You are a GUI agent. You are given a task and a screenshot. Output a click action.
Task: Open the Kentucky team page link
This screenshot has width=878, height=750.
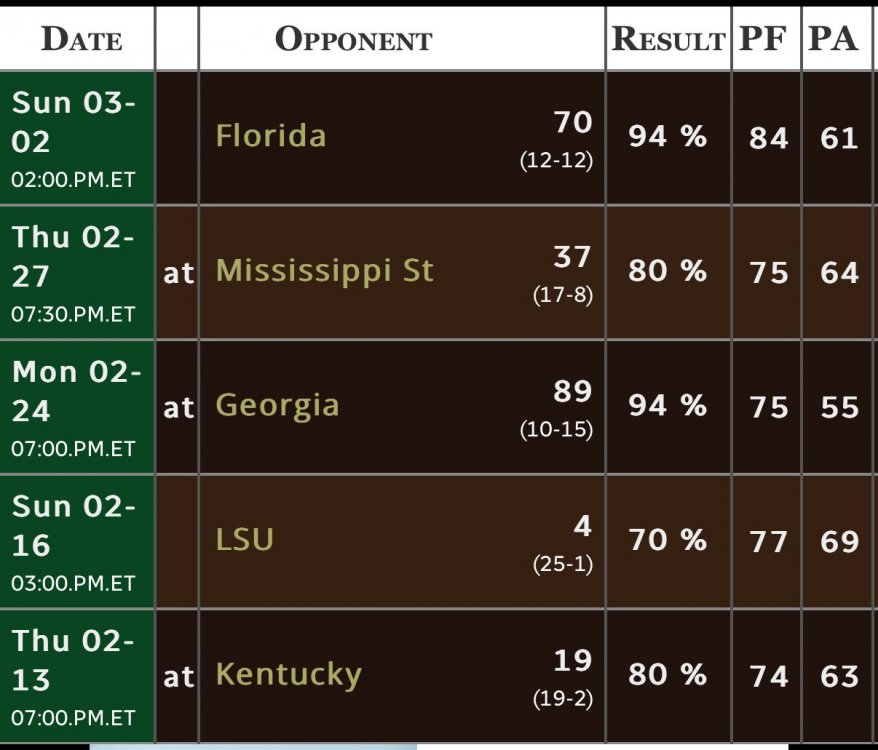coord(288,675)
